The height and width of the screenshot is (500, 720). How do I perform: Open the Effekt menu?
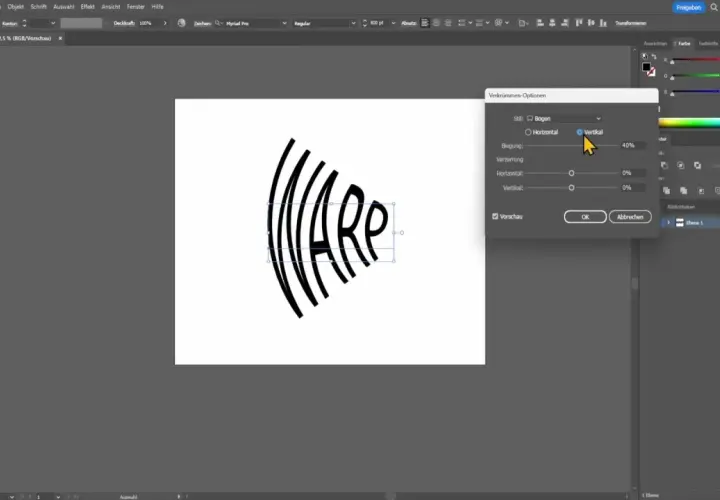[87, 7]
